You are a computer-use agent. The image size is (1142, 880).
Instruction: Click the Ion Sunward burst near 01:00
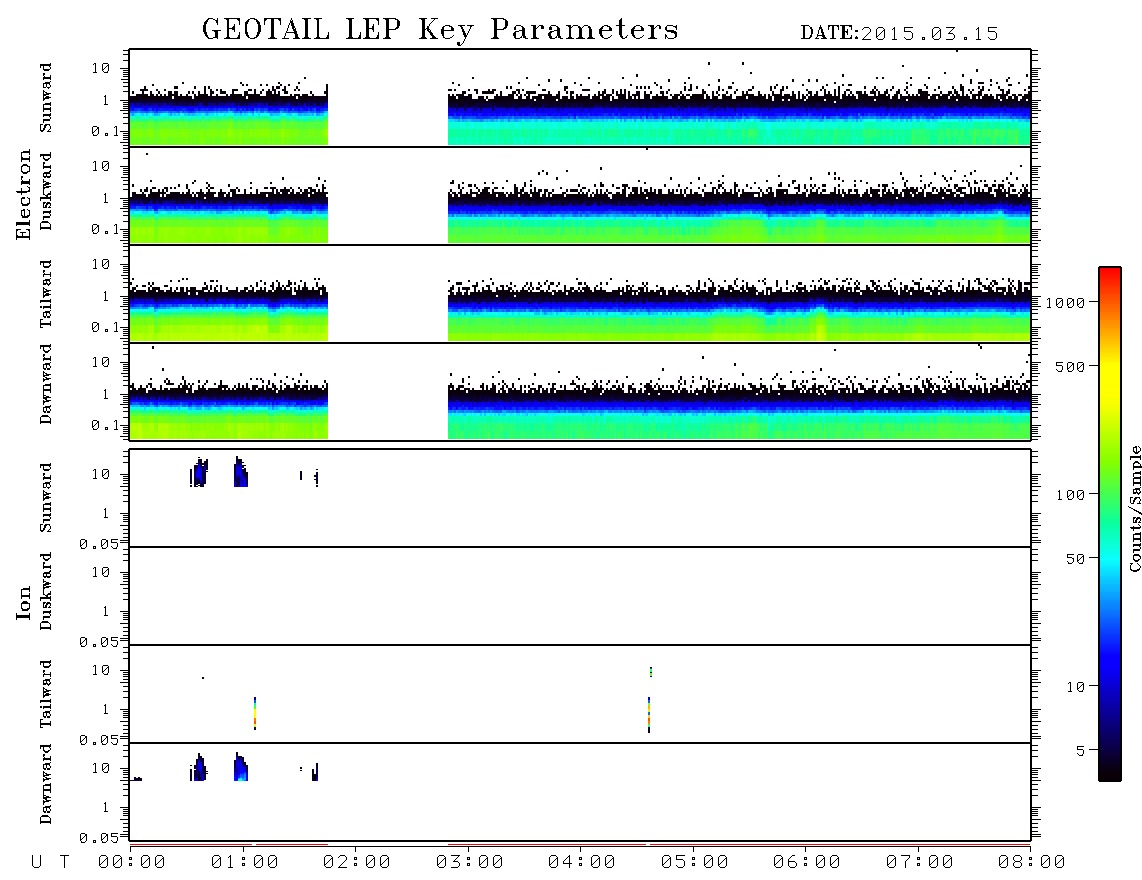point(240,473)
